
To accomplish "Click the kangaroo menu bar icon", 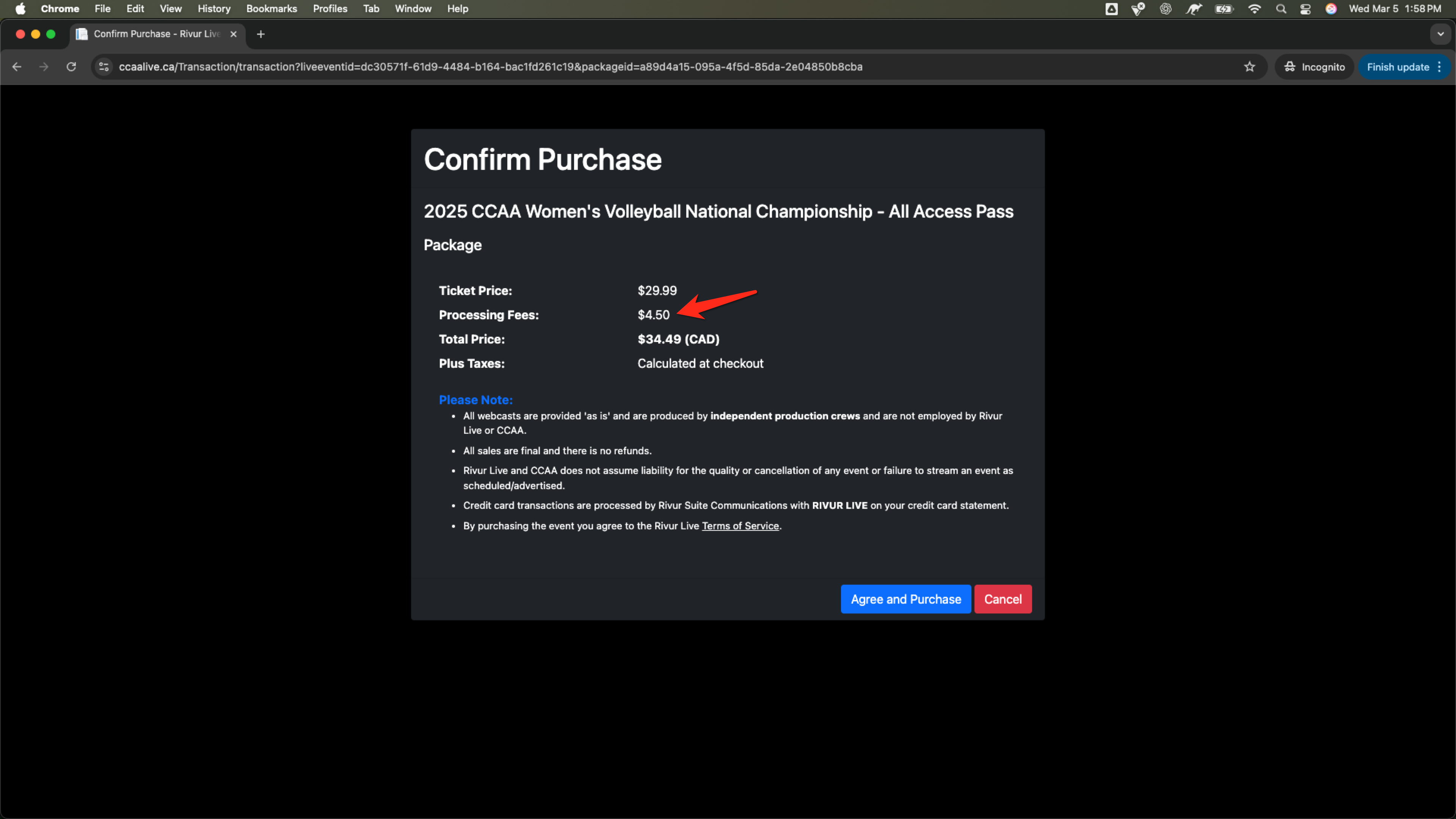I will 1194,8.
